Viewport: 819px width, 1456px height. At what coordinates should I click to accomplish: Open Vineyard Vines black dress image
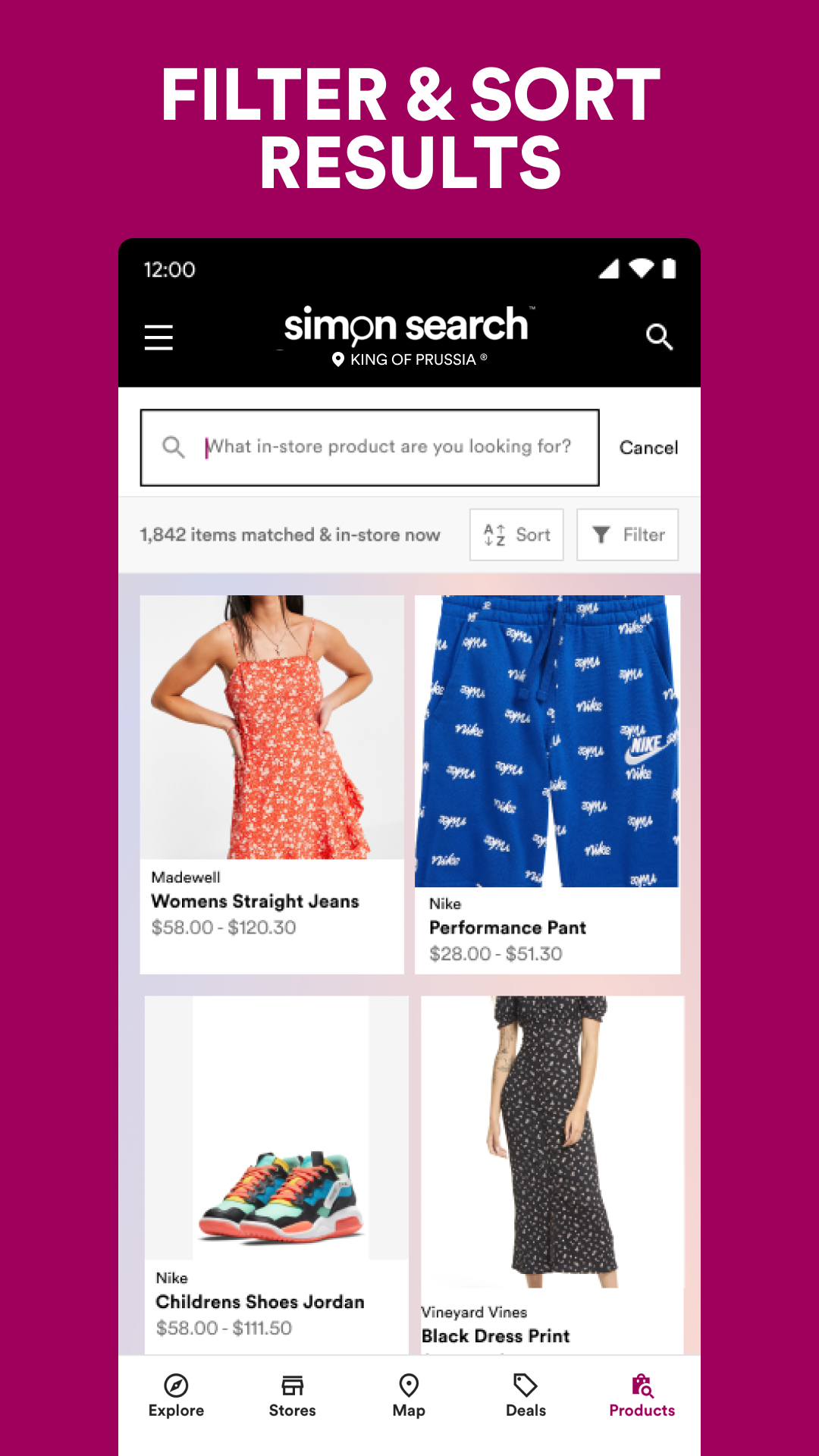pos(553,1141)
